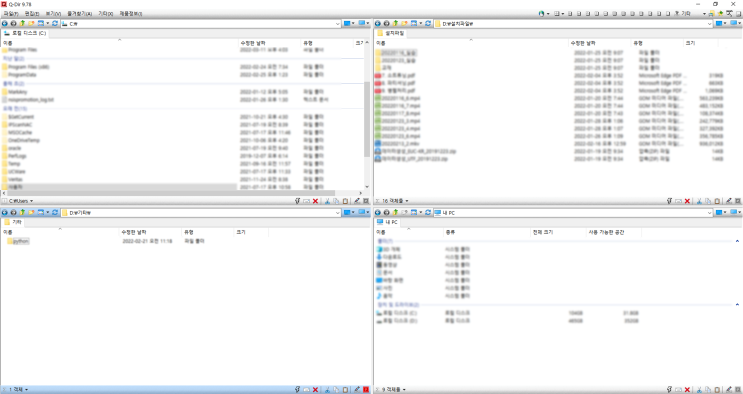
Task: Go forward in the D:\기타 pane
Action: [13, 212]
